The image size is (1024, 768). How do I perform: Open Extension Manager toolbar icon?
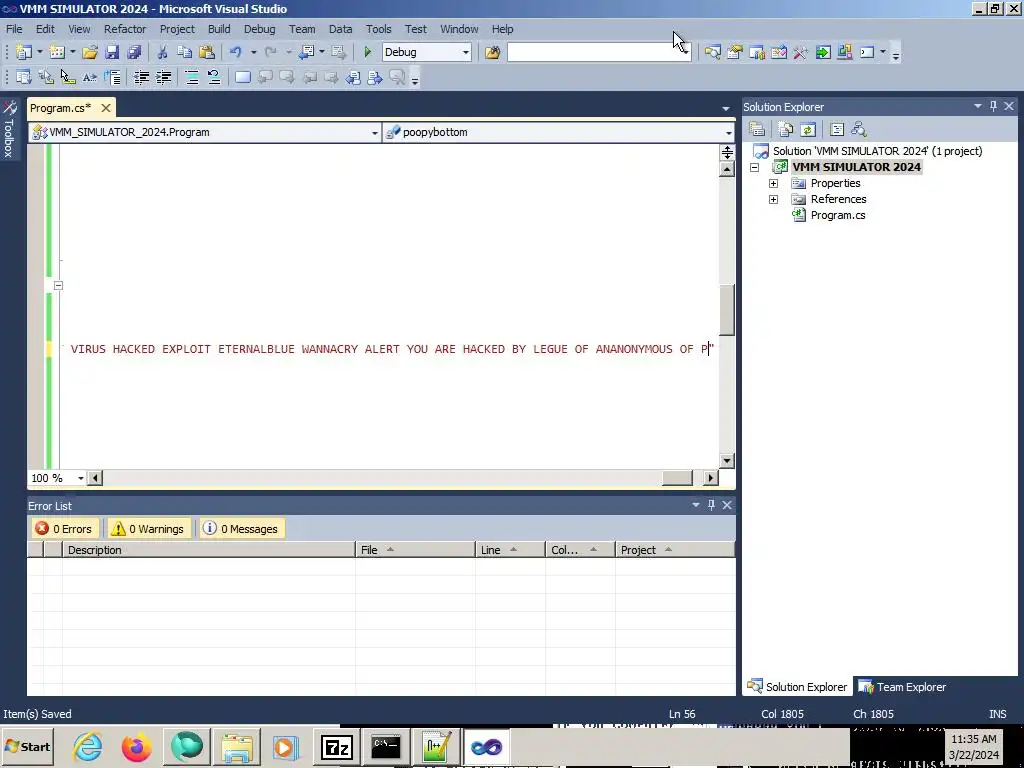(x=845, y=52)
